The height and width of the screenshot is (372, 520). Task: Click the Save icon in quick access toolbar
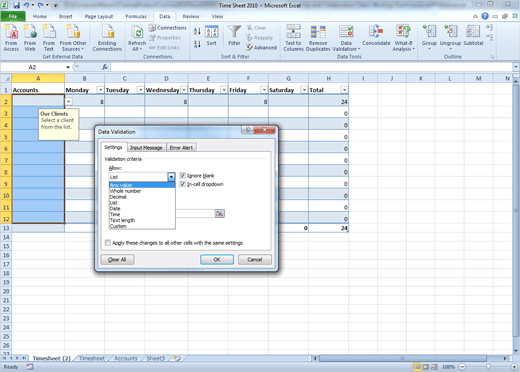(16, 5)
